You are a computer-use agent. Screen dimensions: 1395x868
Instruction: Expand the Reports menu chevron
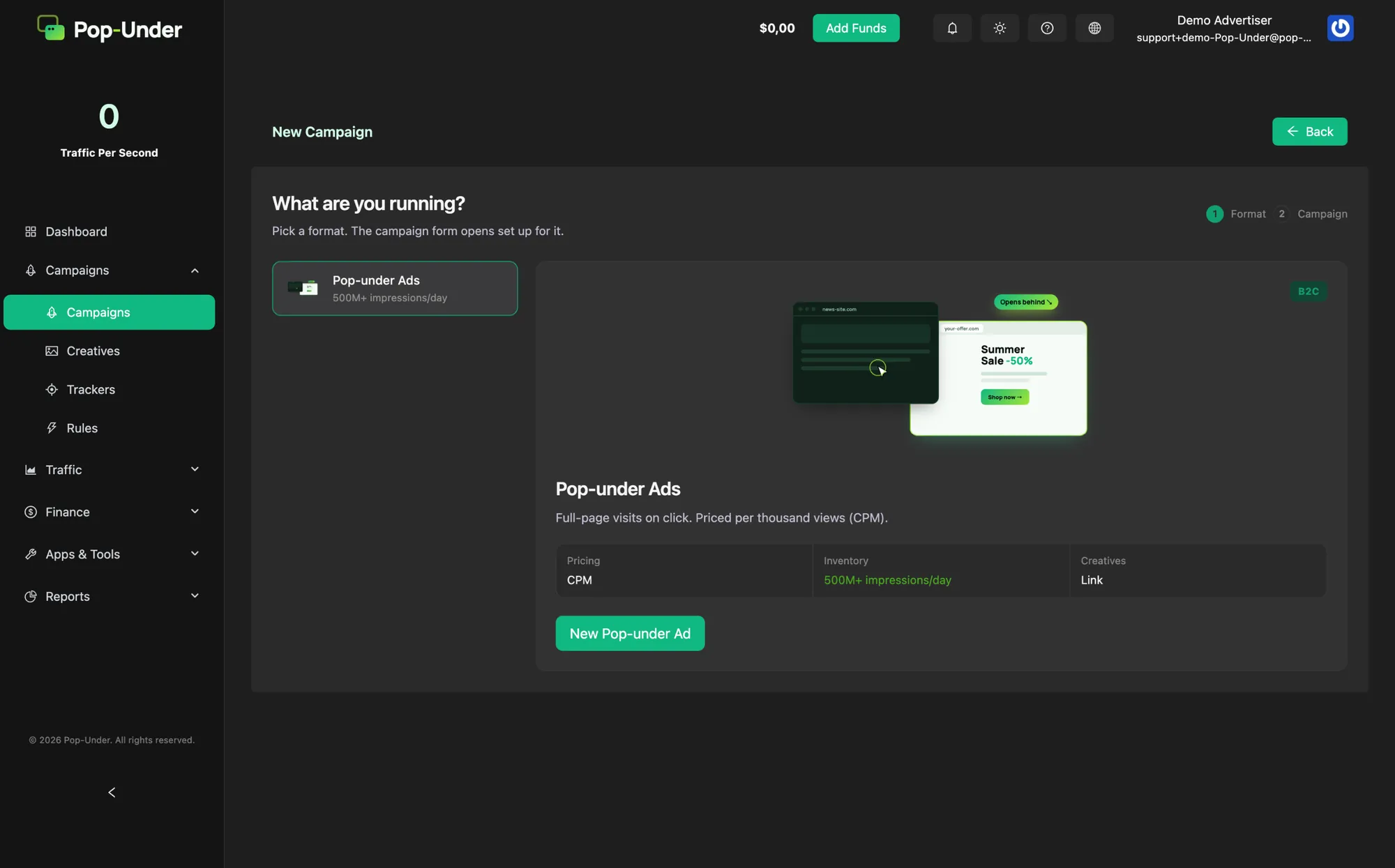[x=195, y=596]
